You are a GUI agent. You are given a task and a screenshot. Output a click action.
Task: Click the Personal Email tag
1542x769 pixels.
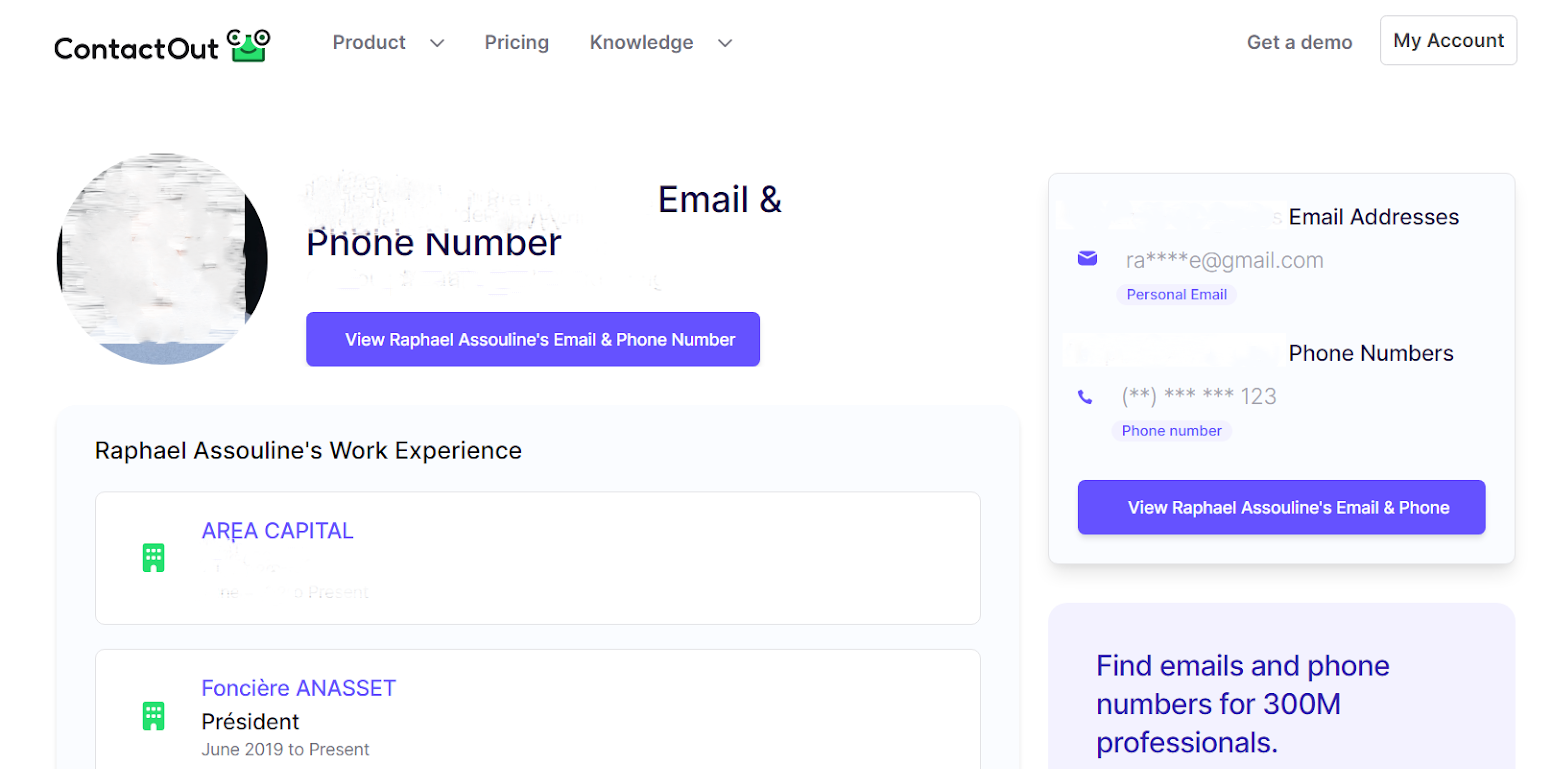pos(1176,294)
